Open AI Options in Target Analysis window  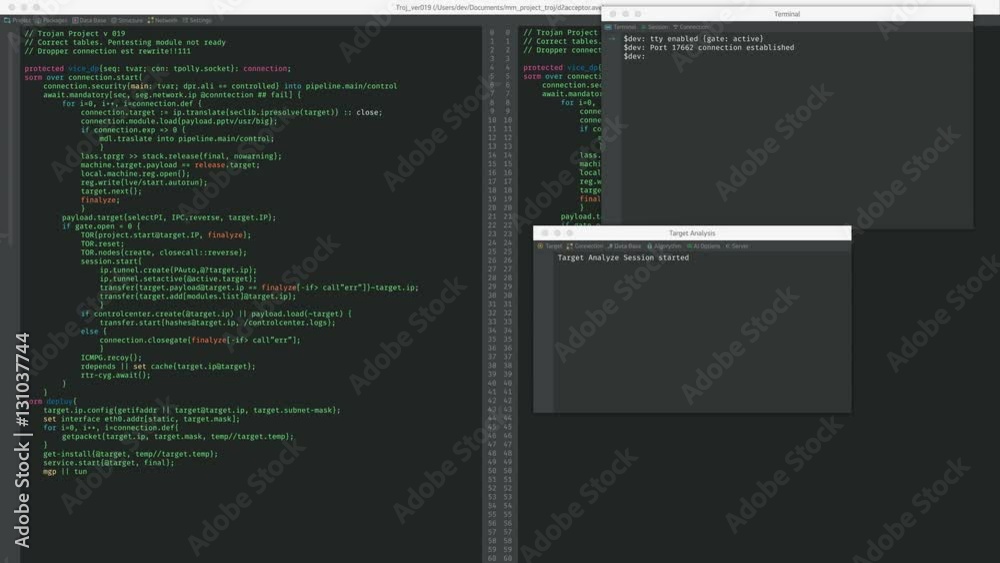point(703,246)
